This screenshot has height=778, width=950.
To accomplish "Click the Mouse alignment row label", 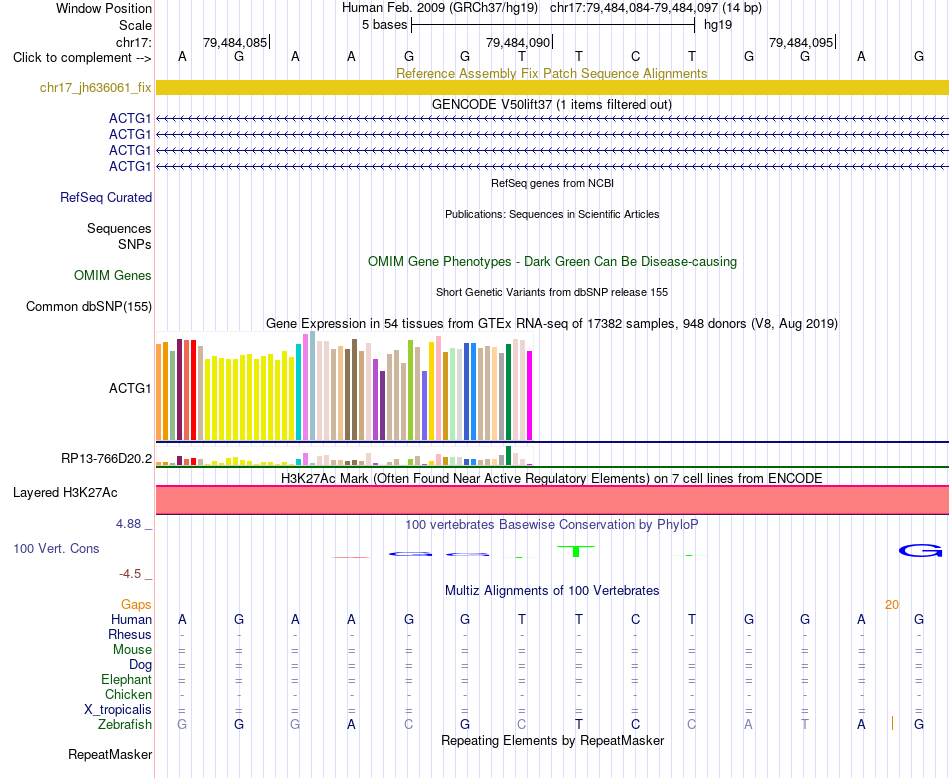I will (132, 650).
